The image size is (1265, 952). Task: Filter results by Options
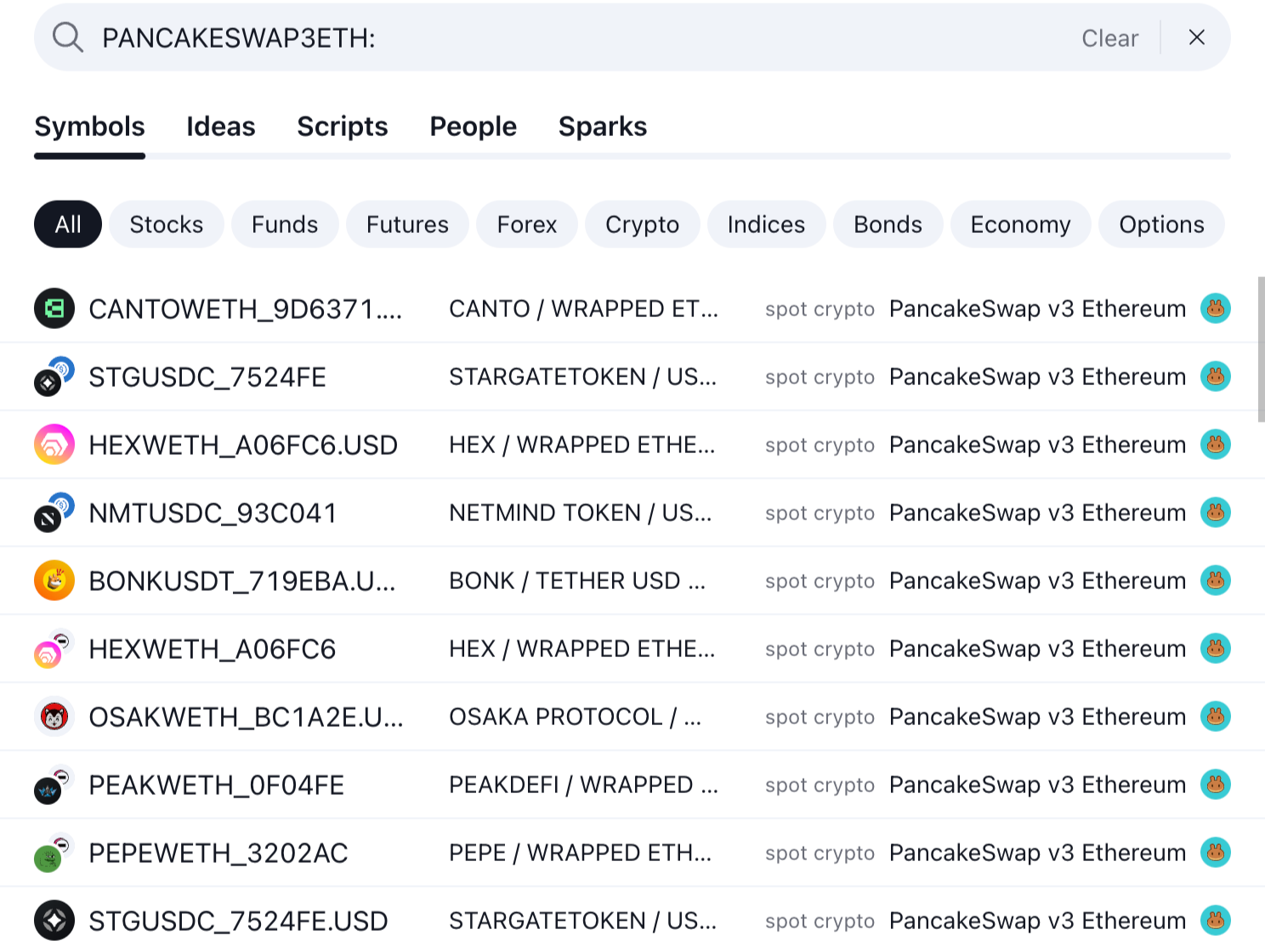coord(1162,224)
